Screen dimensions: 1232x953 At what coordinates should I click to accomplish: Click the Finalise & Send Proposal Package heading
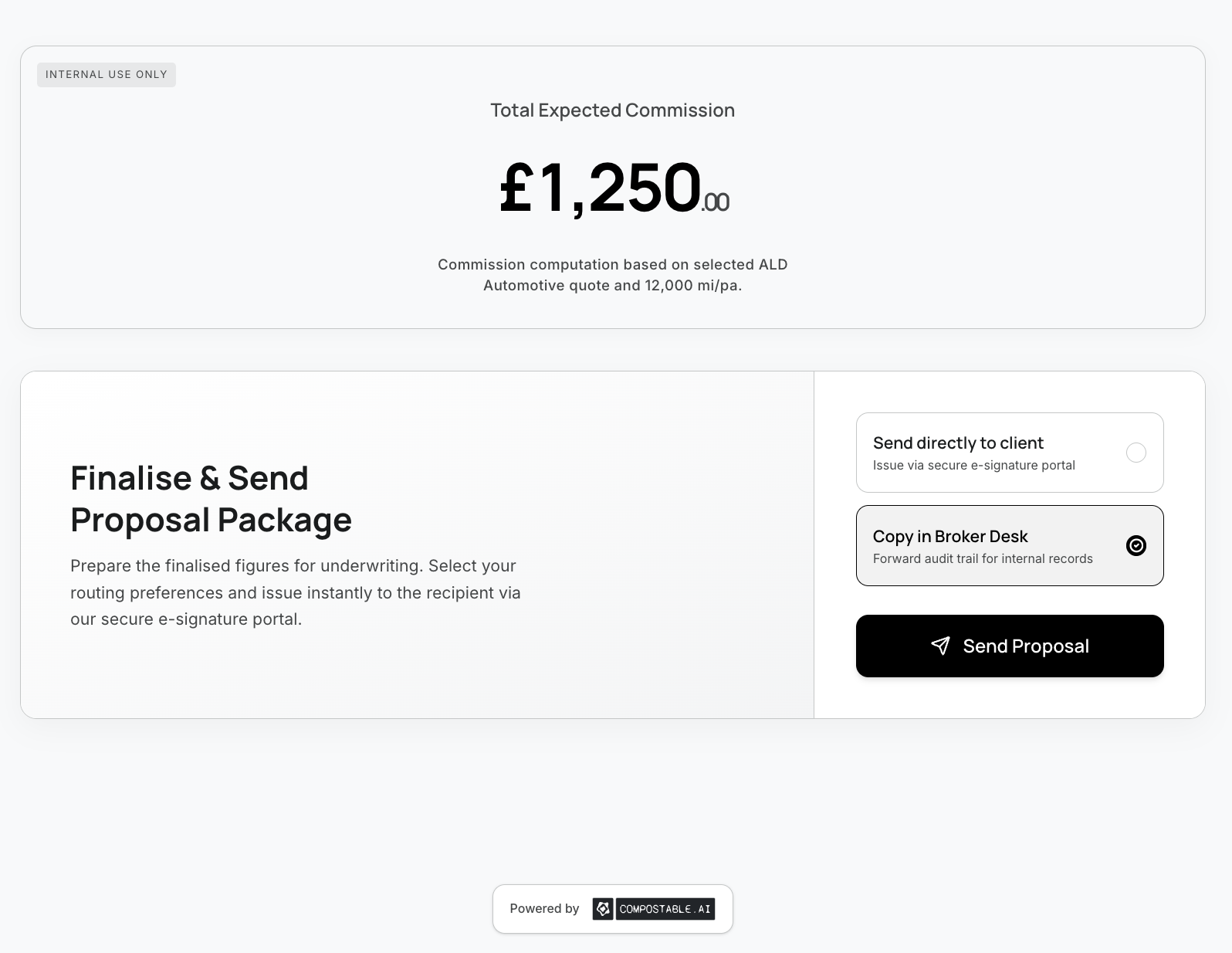click(x=211, y=499)
